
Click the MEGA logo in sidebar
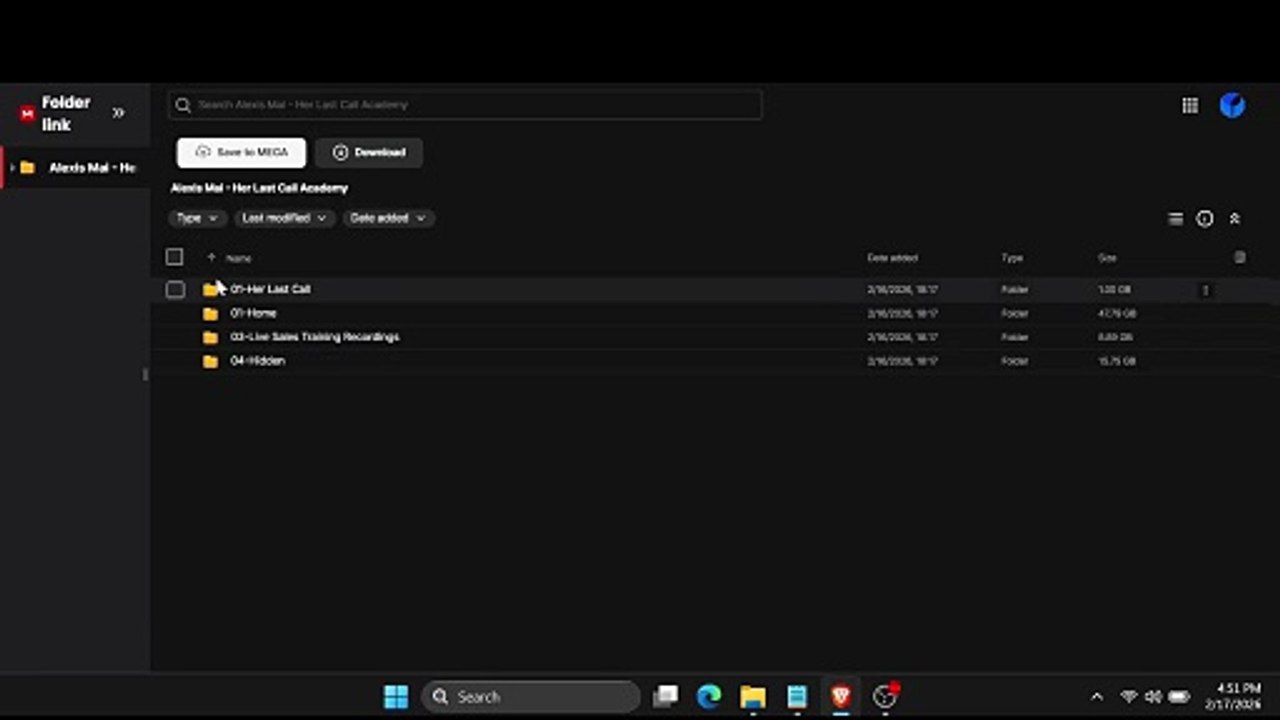(27, 114)
